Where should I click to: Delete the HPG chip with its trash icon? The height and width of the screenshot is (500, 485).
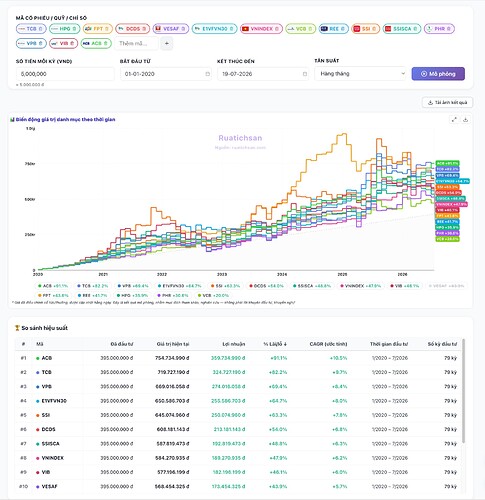(x=74, y=29)
